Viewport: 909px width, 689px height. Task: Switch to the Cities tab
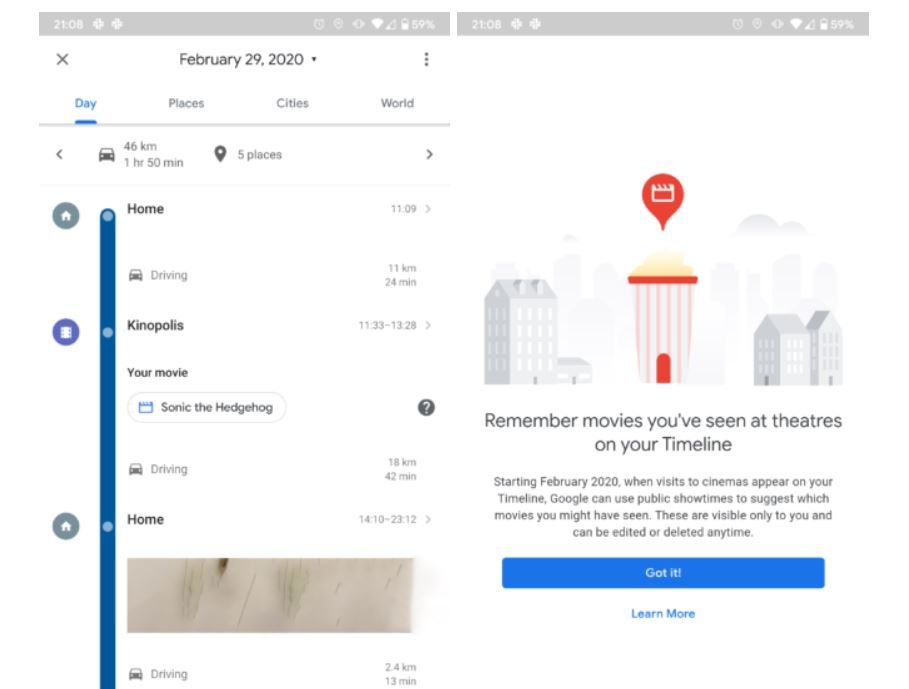click(292, 103)
